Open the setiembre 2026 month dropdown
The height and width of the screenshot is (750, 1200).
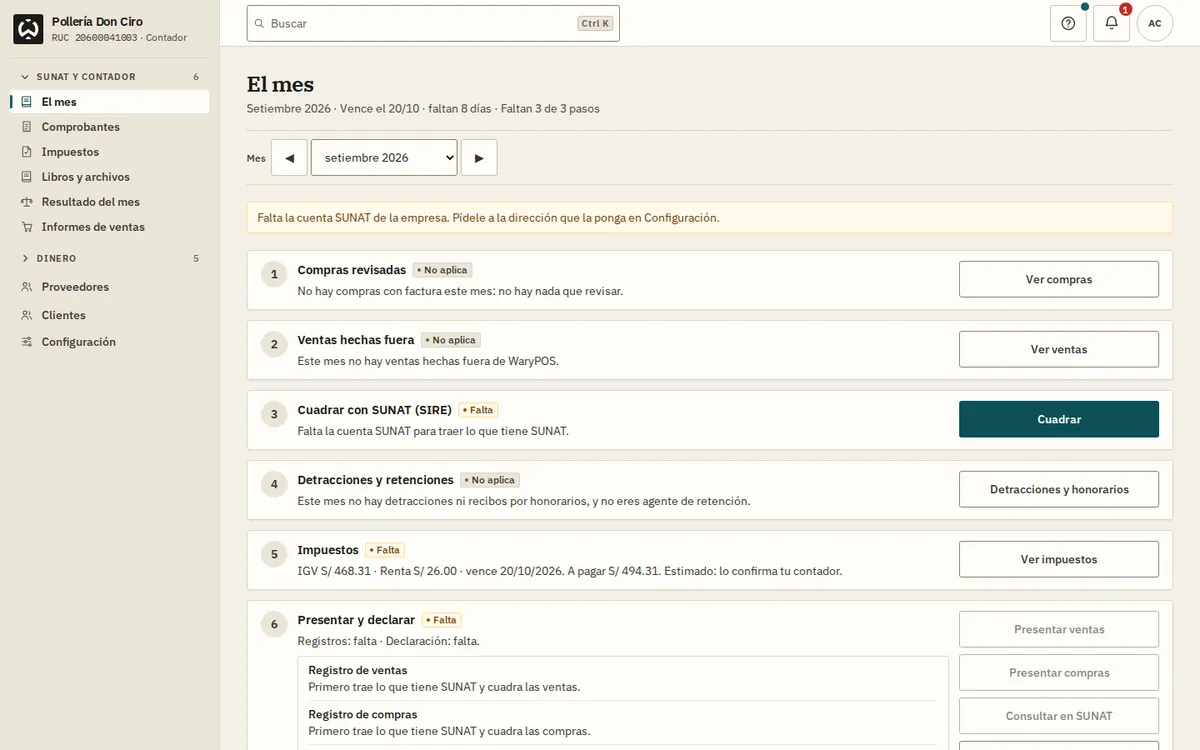tap(384, 158)
